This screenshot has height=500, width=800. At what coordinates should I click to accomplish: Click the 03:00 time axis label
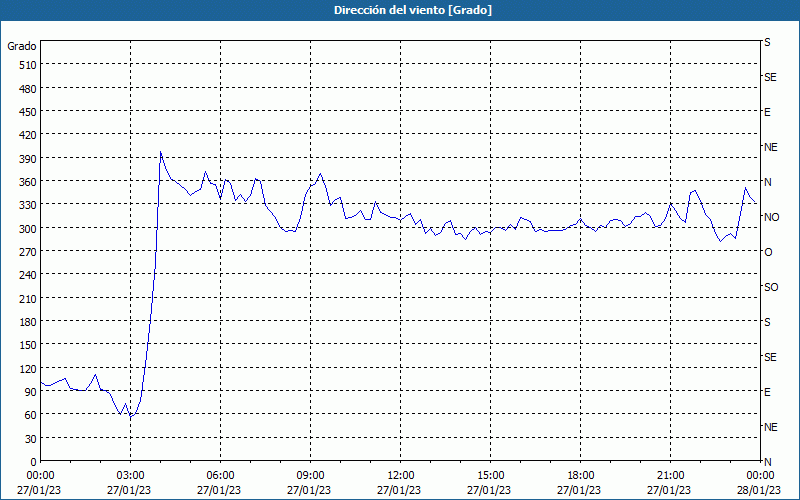tap(131, 476)
